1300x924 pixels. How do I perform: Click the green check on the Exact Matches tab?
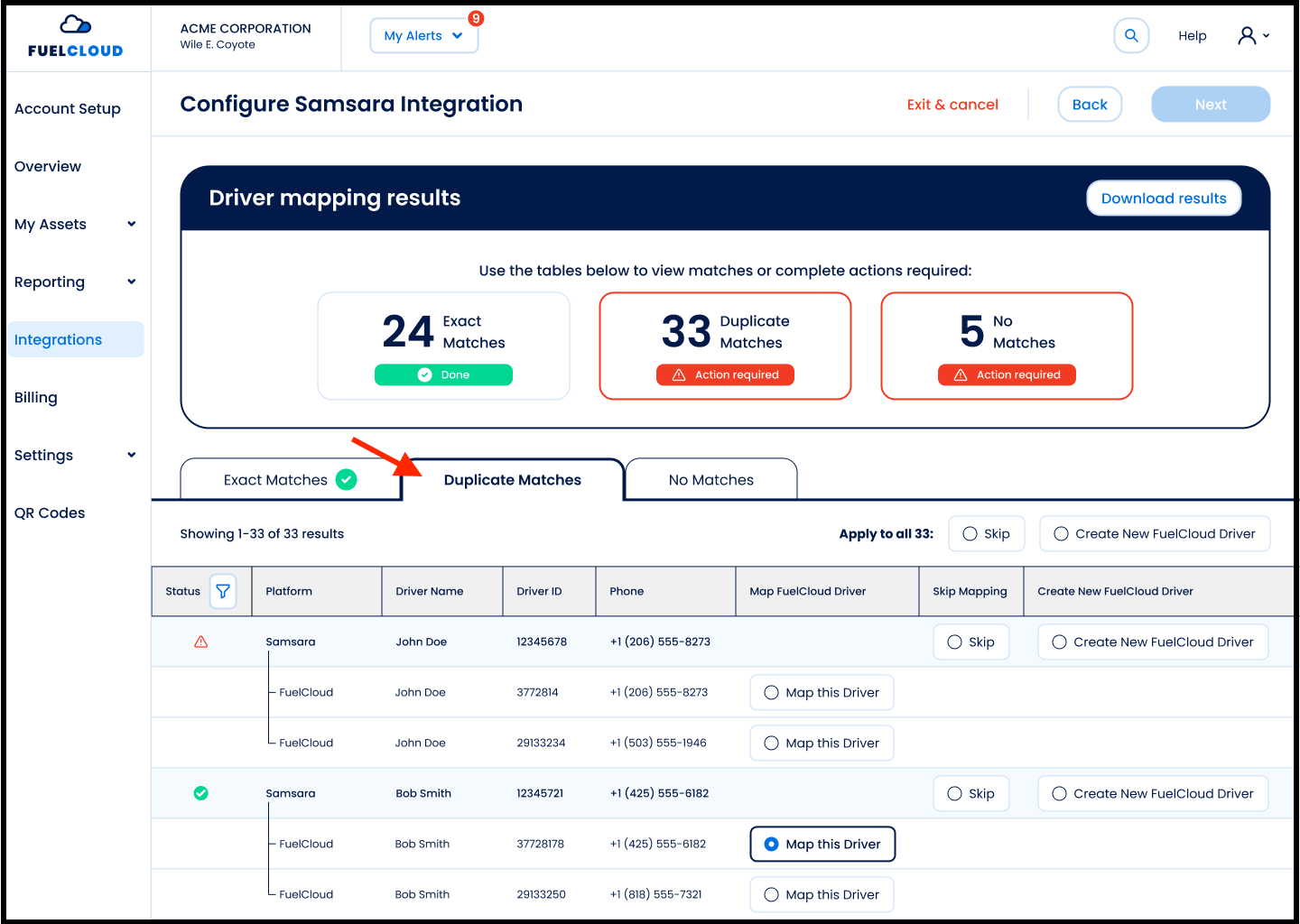[x=346, y=479]
